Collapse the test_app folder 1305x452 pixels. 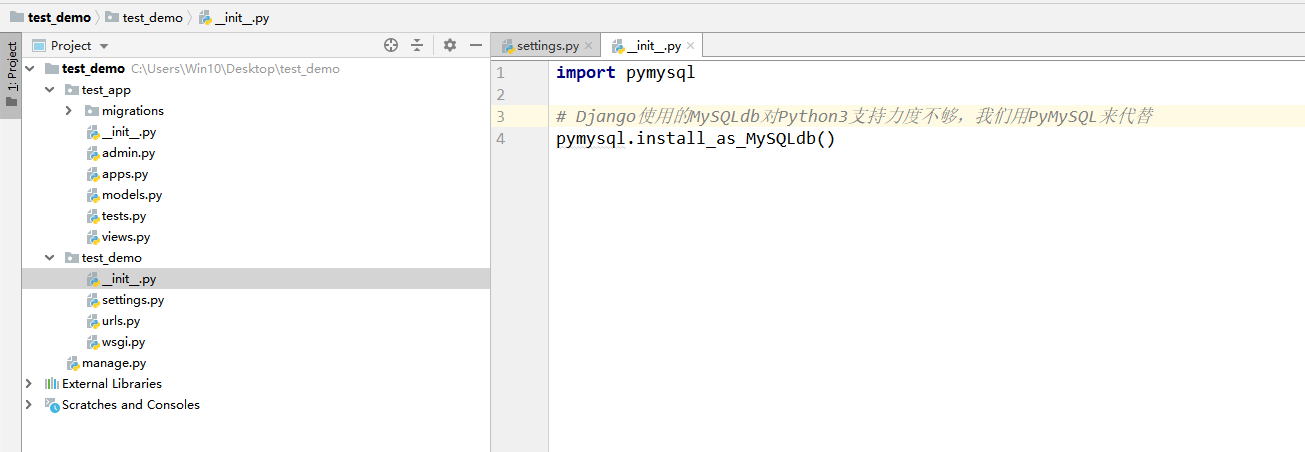[50, 90]
